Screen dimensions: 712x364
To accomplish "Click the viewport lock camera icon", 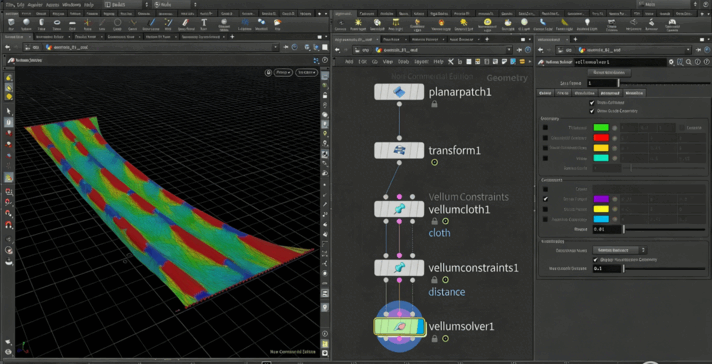I will point(268,72).
